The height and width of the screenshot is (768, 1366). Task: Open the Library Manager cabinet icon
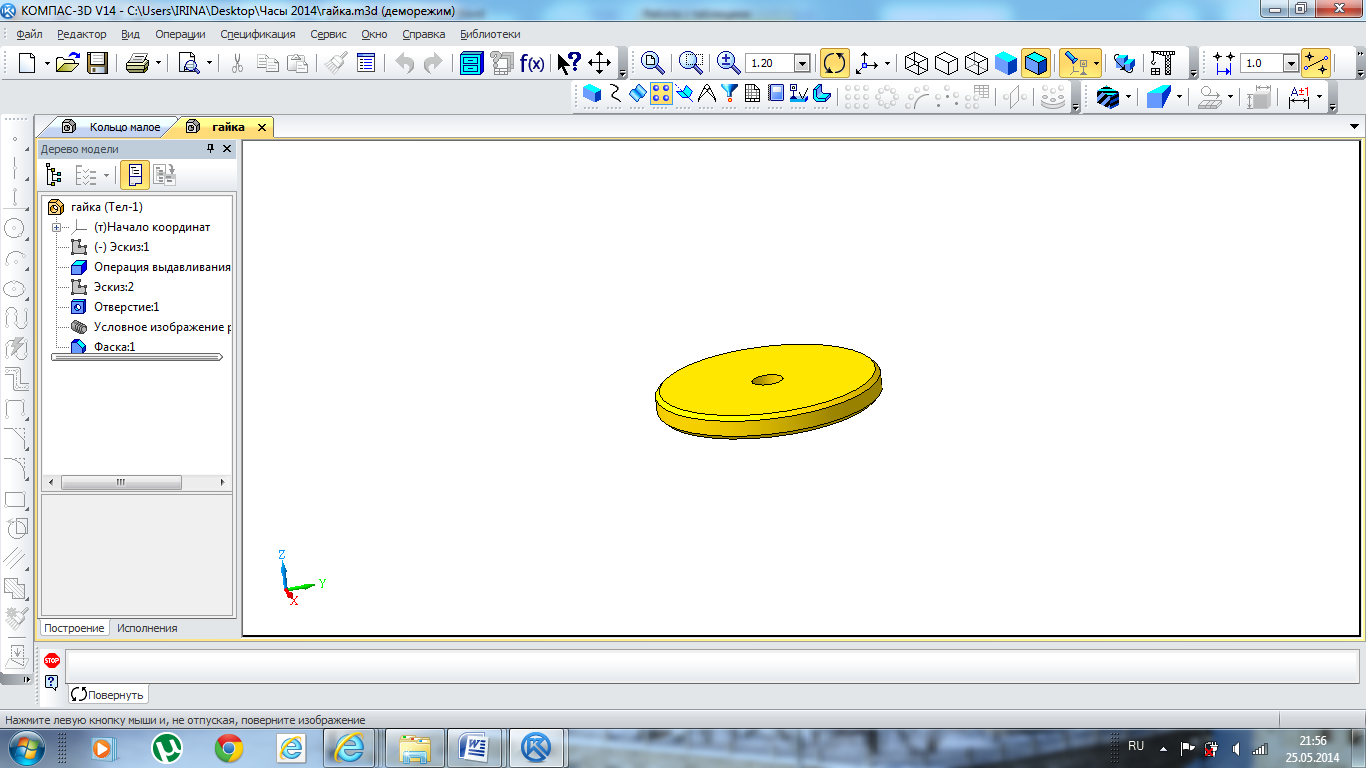click(x=471, y=63)
